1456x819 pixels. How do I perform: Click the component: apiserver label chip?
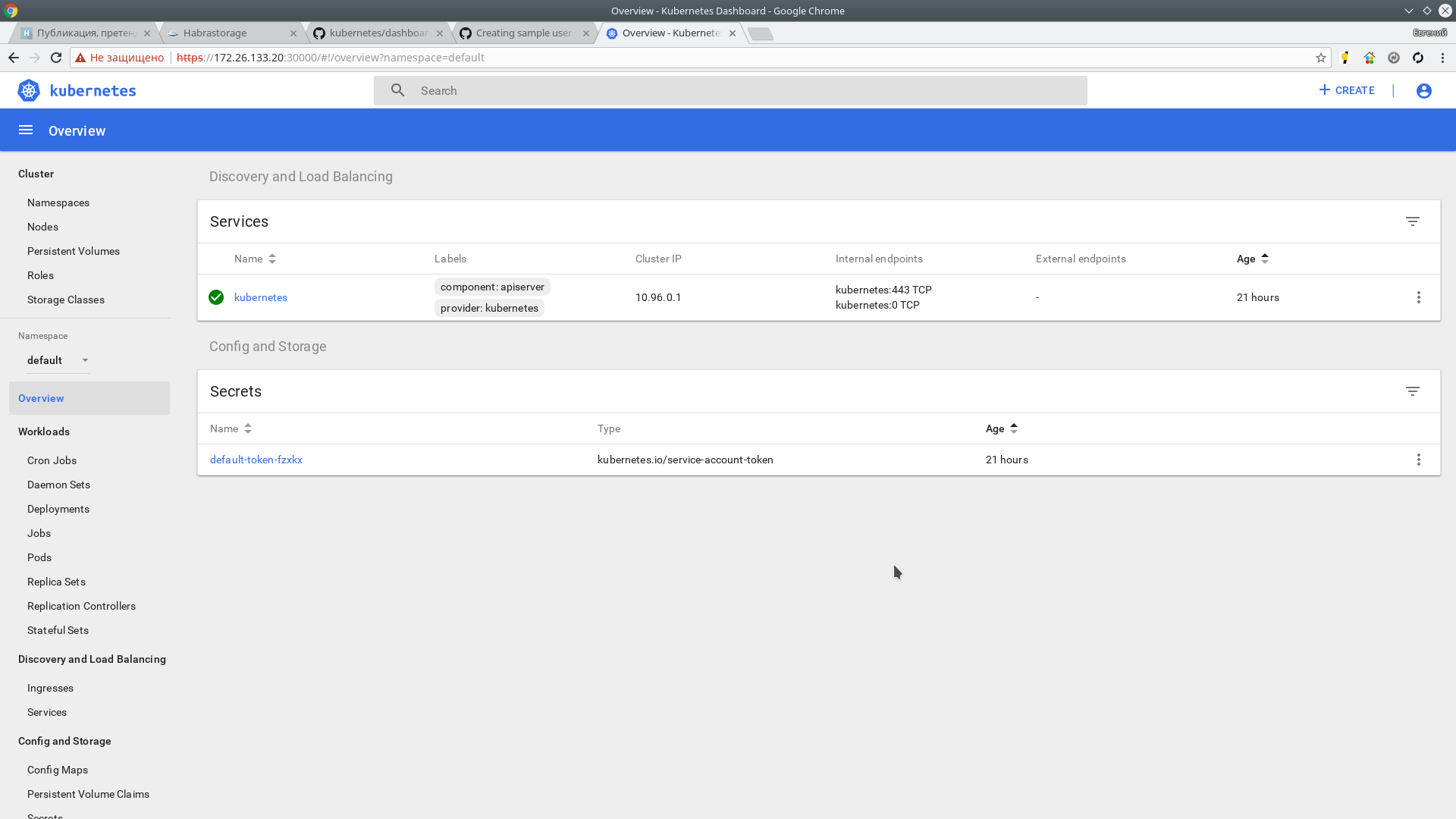[492, 287]
